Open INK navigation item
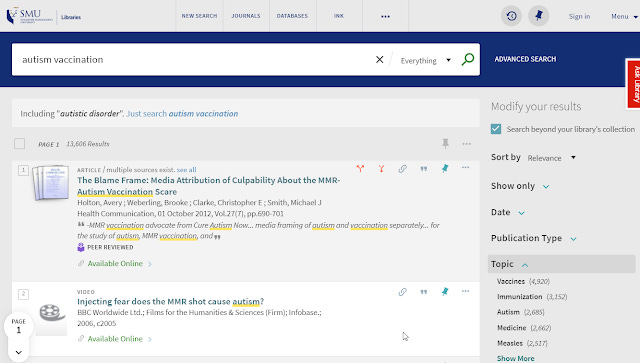The height and width of the screenshot is (363, 640). click(339, 16)
